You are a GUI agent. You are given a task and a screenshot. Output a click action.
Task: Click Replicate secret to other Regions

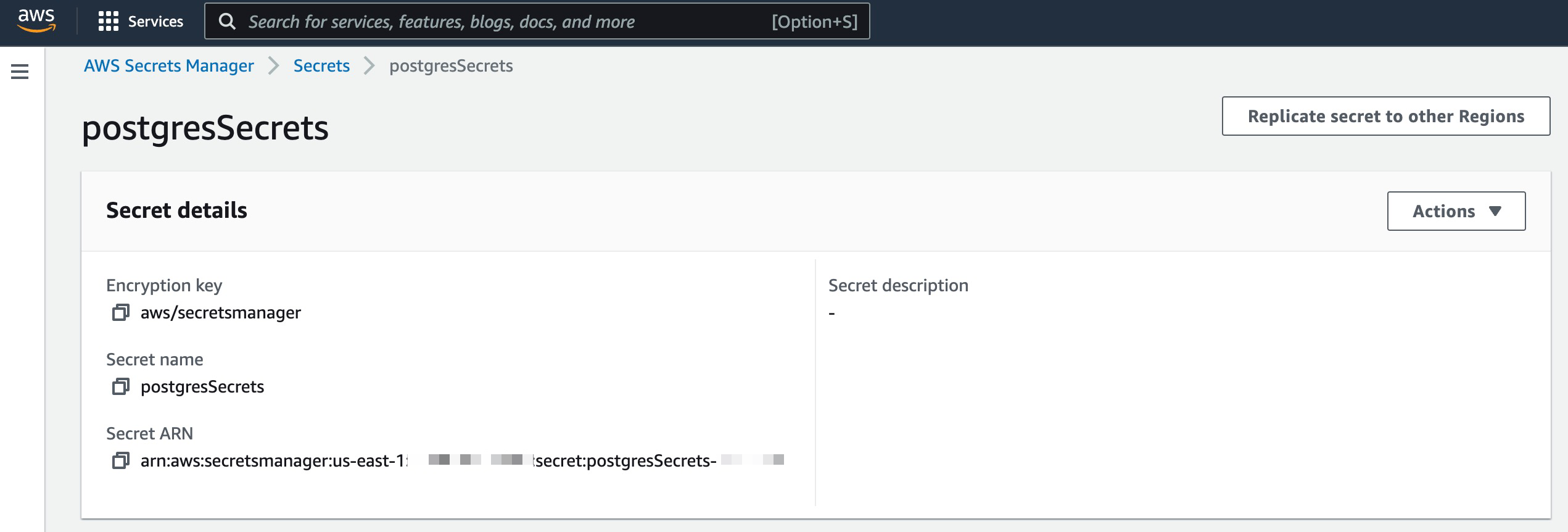[1385, 115]
